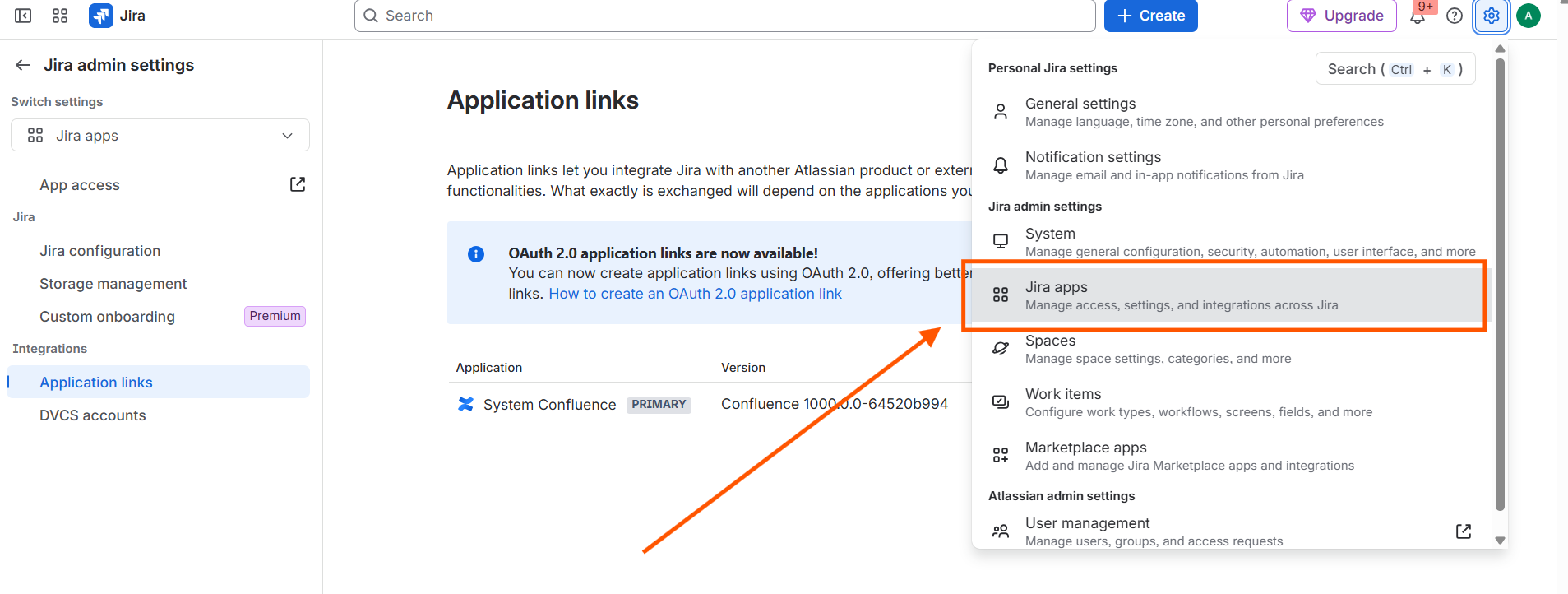Screen dimensions: 1568x594
Task: Open Work items settings
Action: pos(1232,401)
